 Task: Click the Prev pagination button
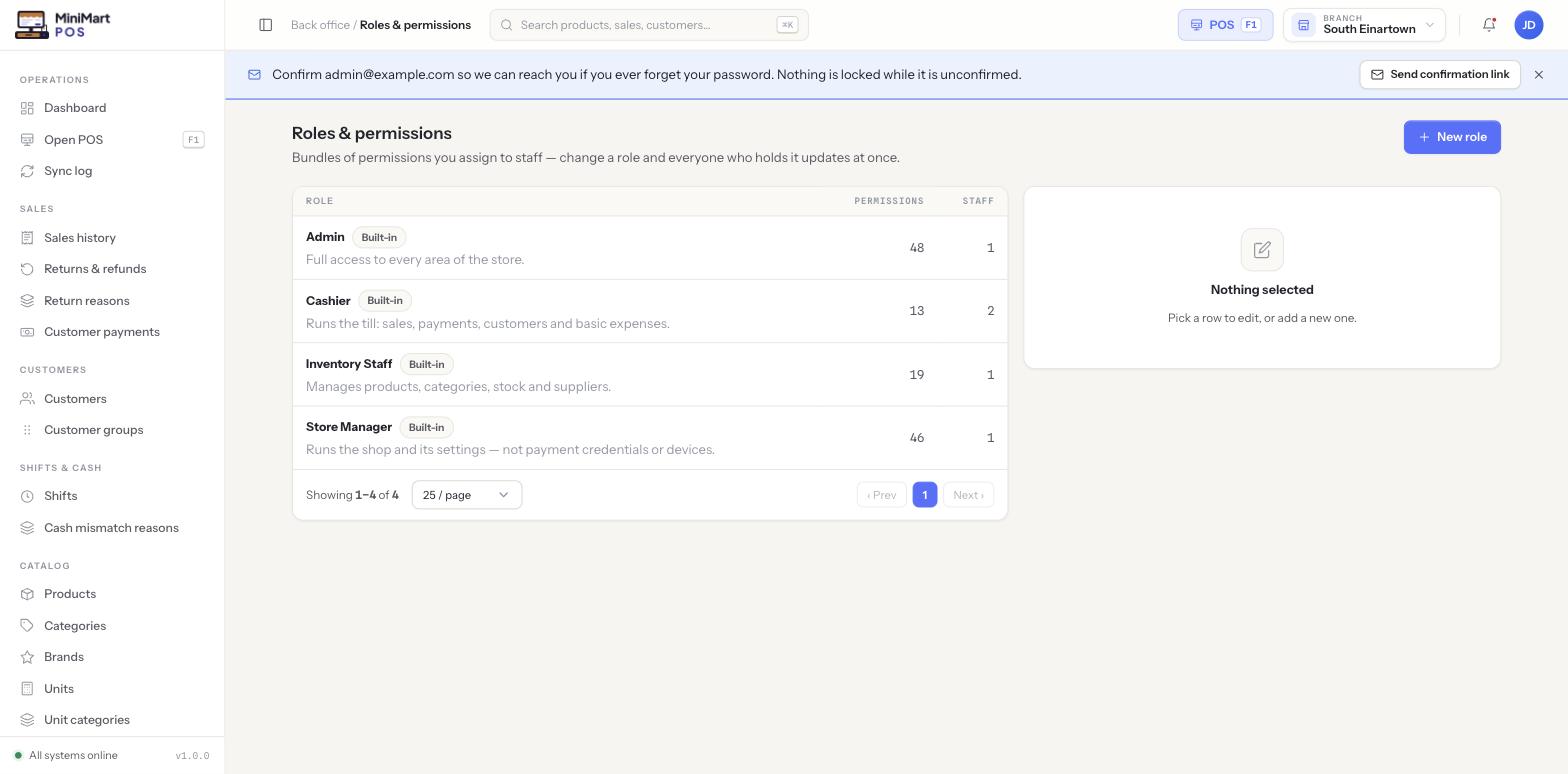pyautogui.click(x=882, y=495)
